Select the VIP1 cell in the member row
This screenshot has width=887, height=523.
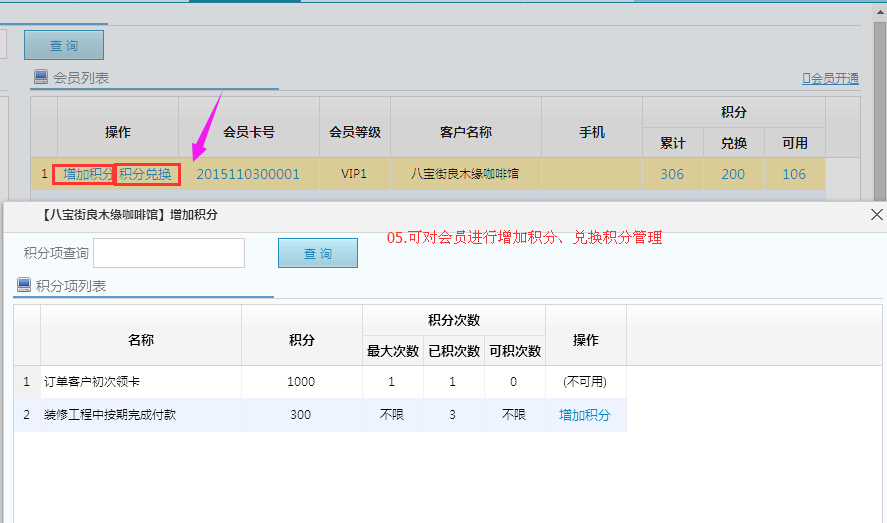[355, 174]
